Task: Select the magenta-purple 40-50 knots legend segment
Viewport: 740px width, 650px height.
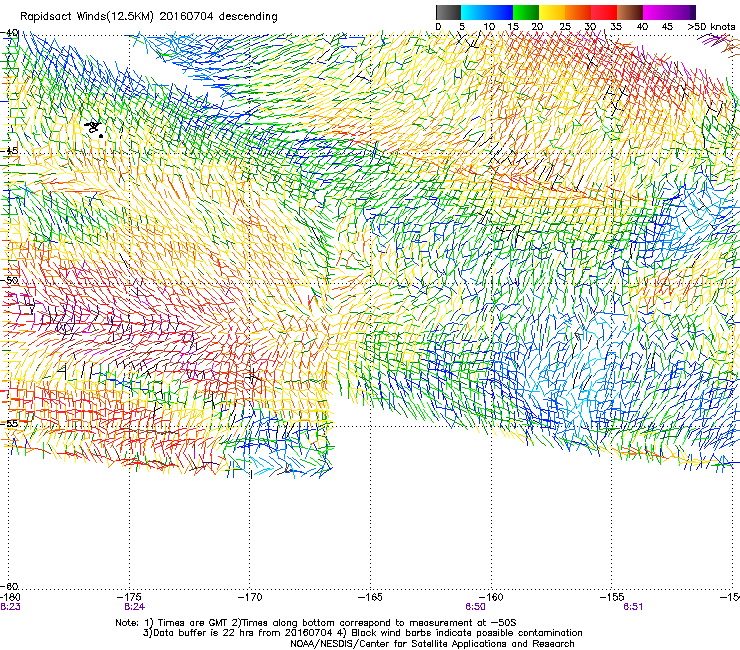Action: 669,12
